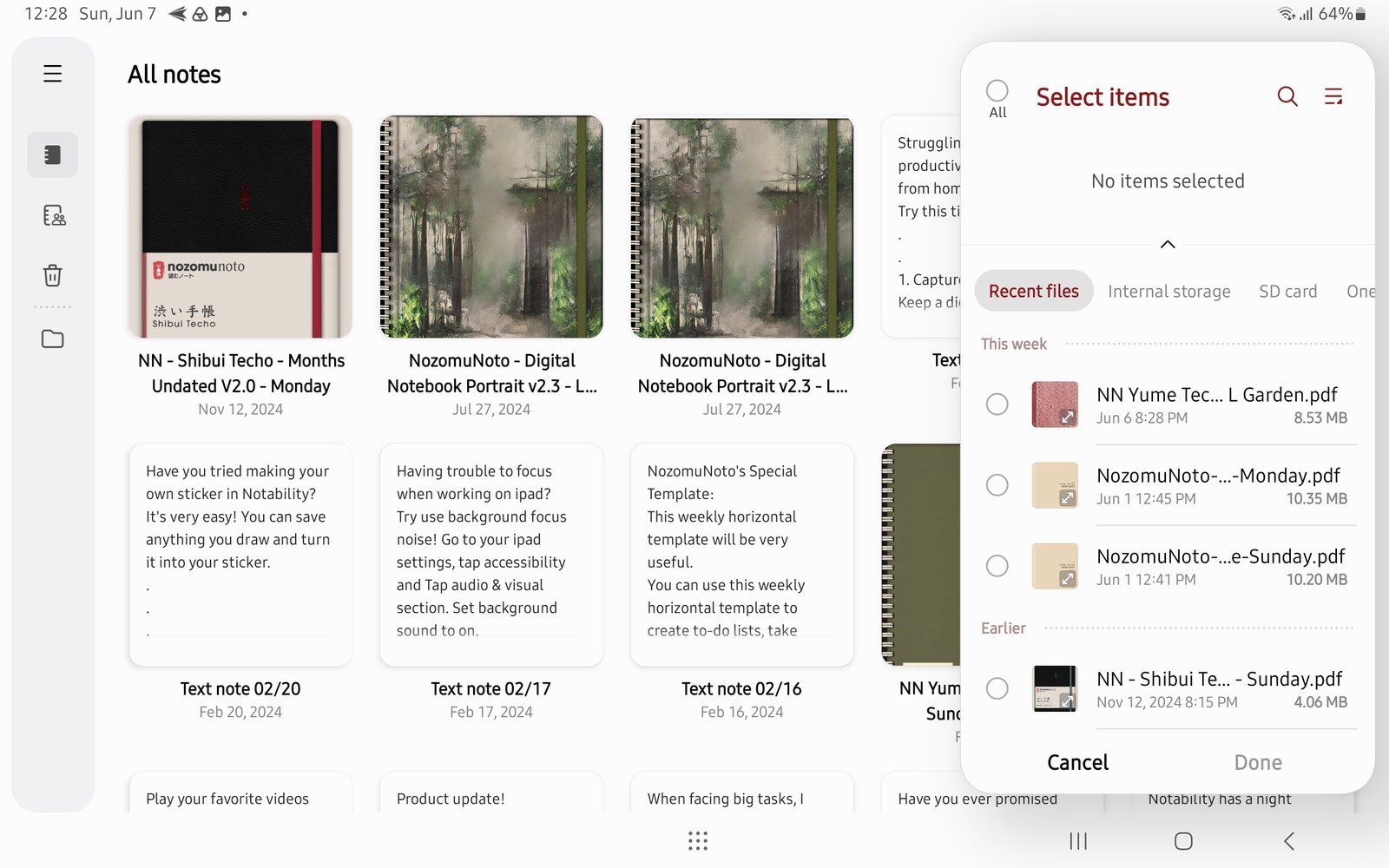Open the app drawer dots icon
This screenshot has height=868, width=1389.
698,840
